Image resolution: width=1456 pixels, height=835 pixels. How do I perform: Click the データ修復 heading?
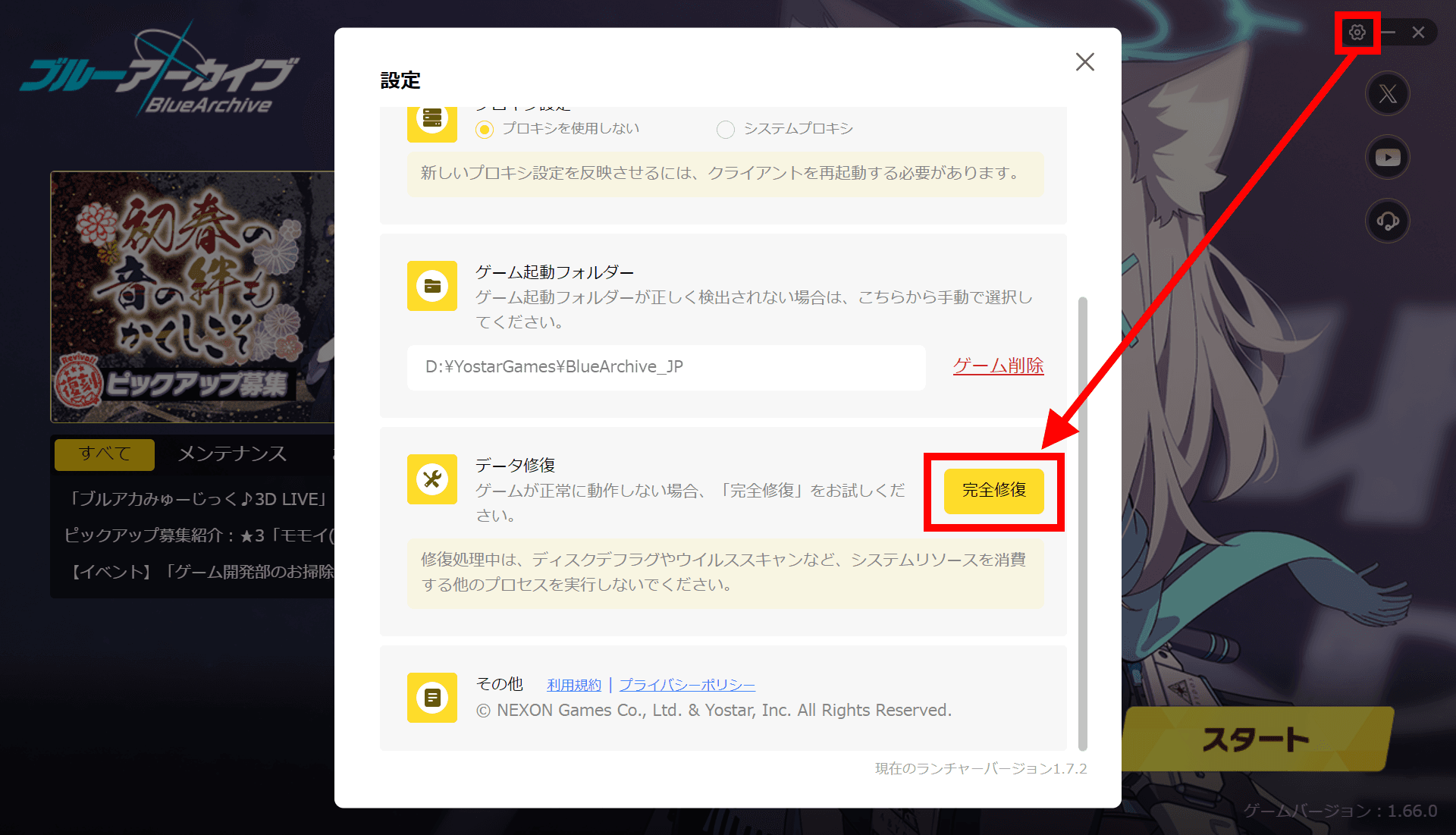tap(515, 465)
